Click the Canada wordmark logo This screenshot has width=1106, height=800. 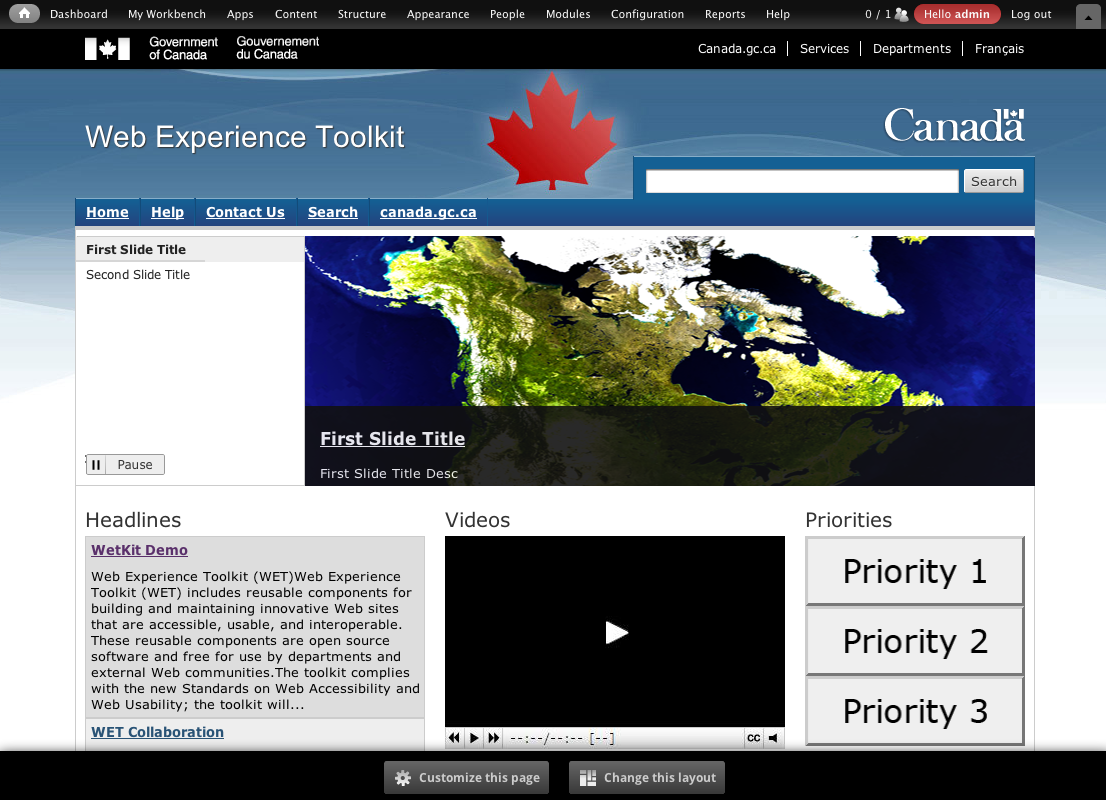[954, 125]
